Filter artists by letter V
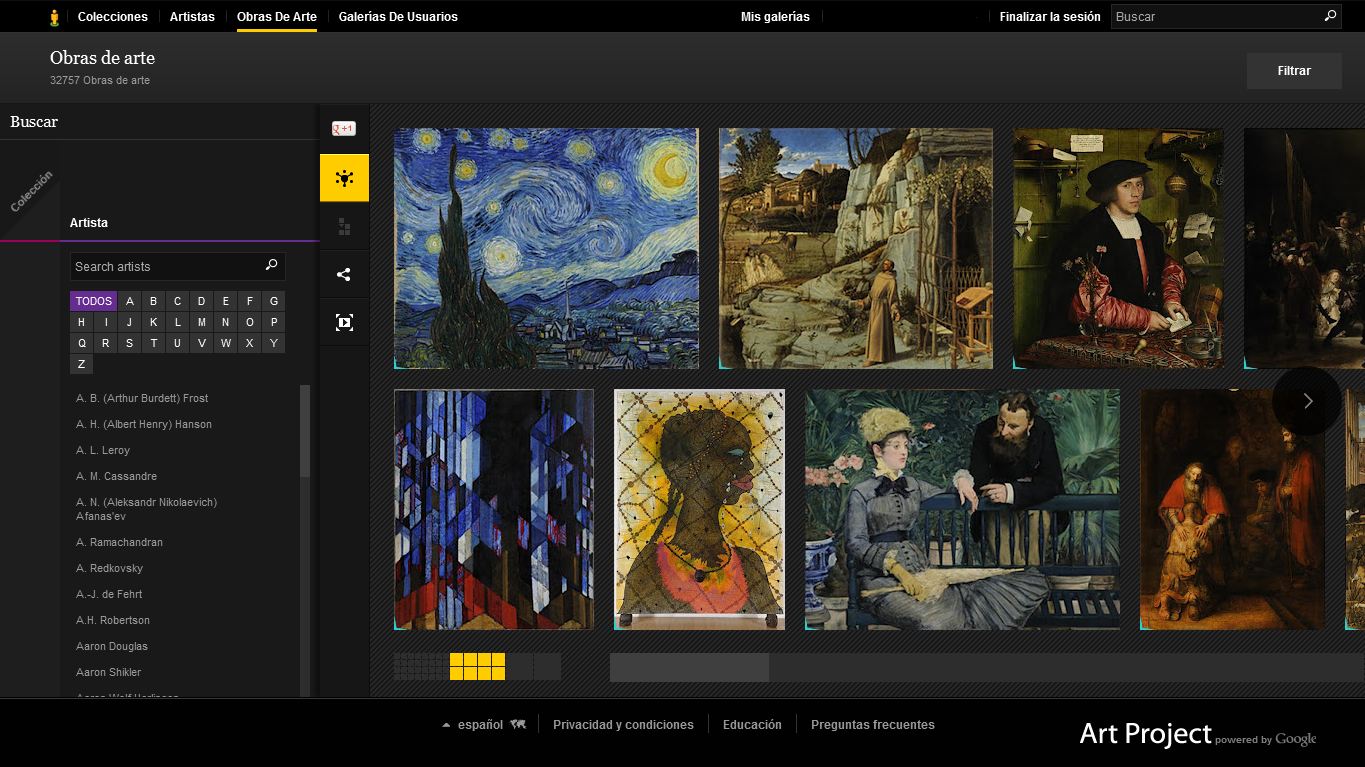The height and width of the screenshot is (767, 1365). (x=202, y=343)
